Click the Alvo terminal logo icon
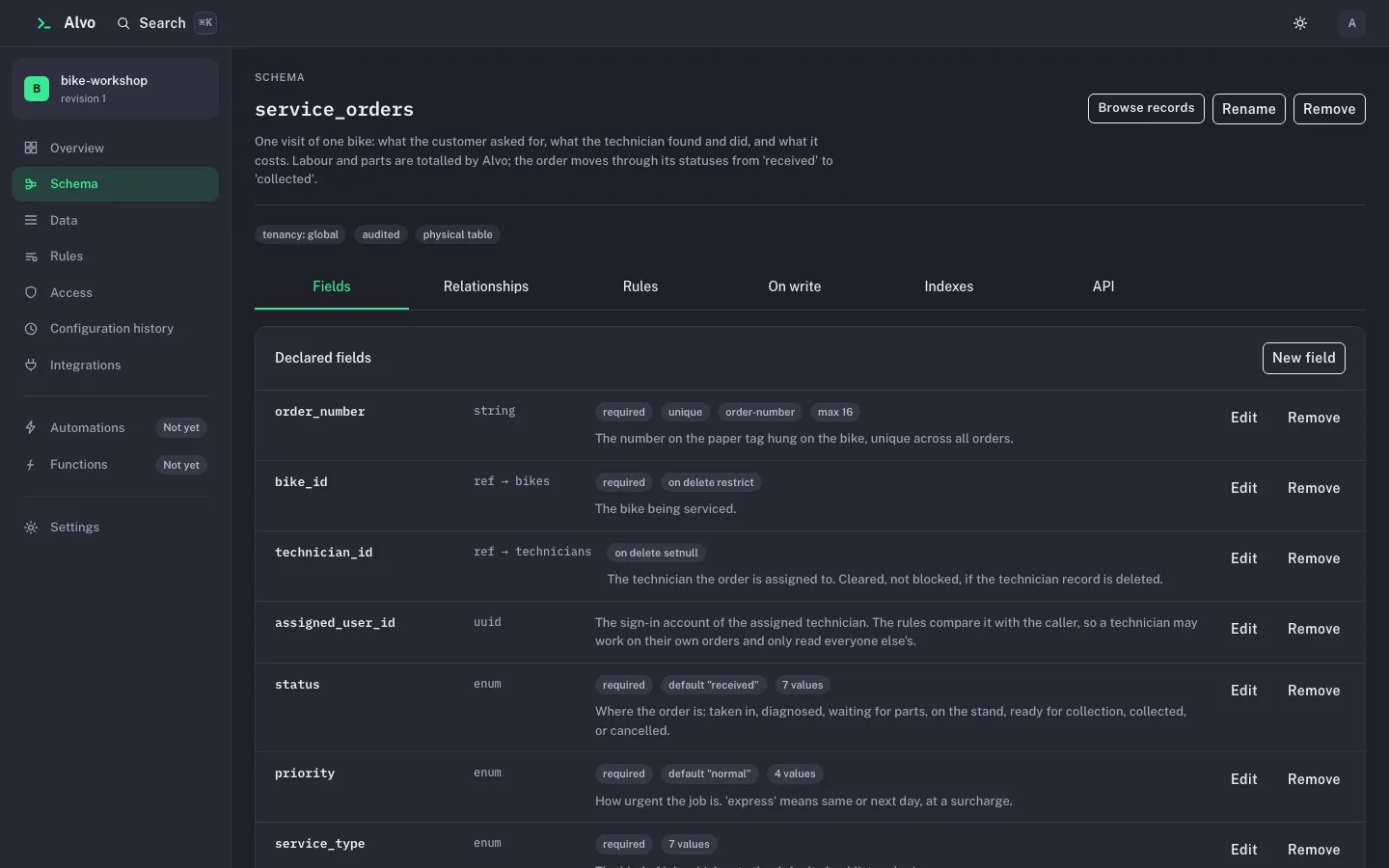The width and height of the screenshot is (1389, 868). (x=43, y=23)
